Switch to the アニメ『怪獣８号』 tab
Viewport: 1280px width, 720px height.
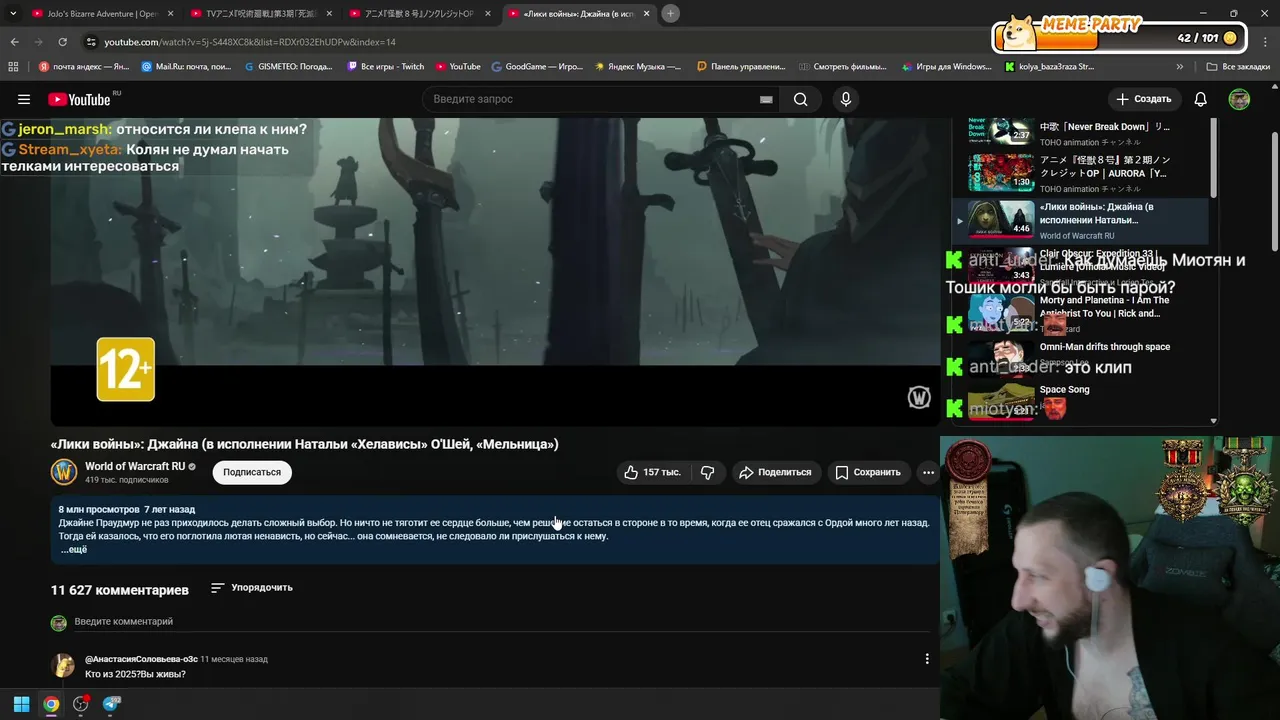click(x=418, y=14)
